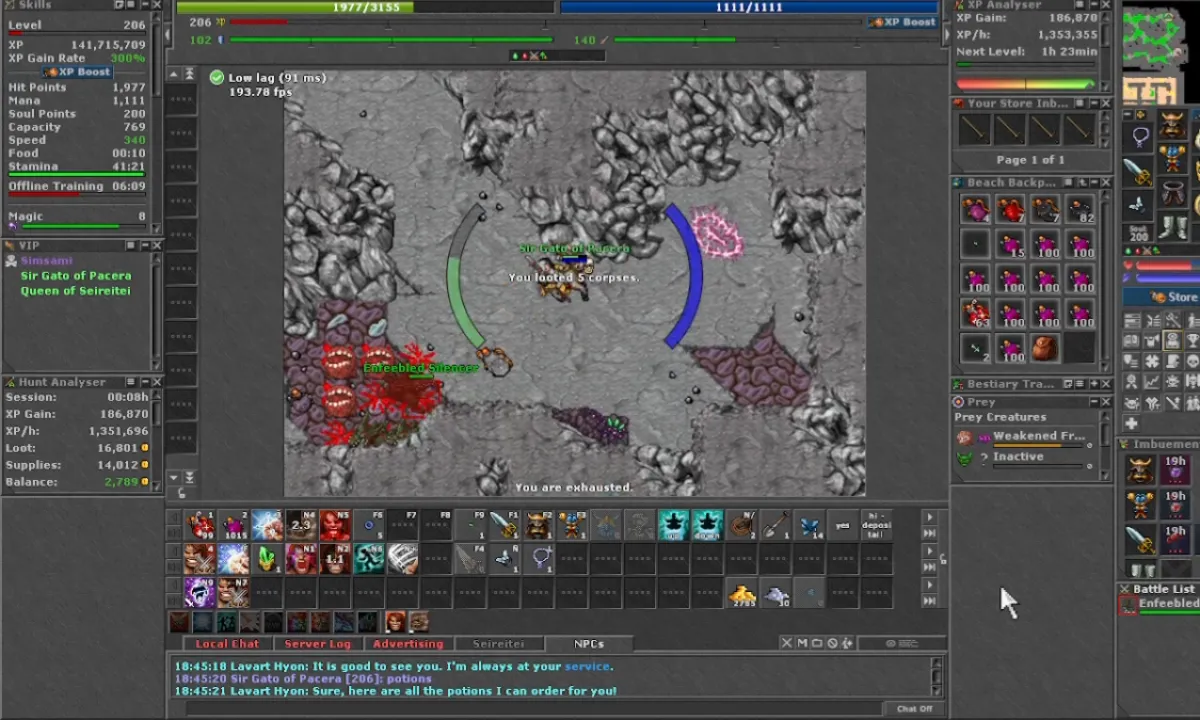Viewport: 1200px width, 720px height.
Task: Select Simsami in the VIP list
Action: [x=46, y=261]
